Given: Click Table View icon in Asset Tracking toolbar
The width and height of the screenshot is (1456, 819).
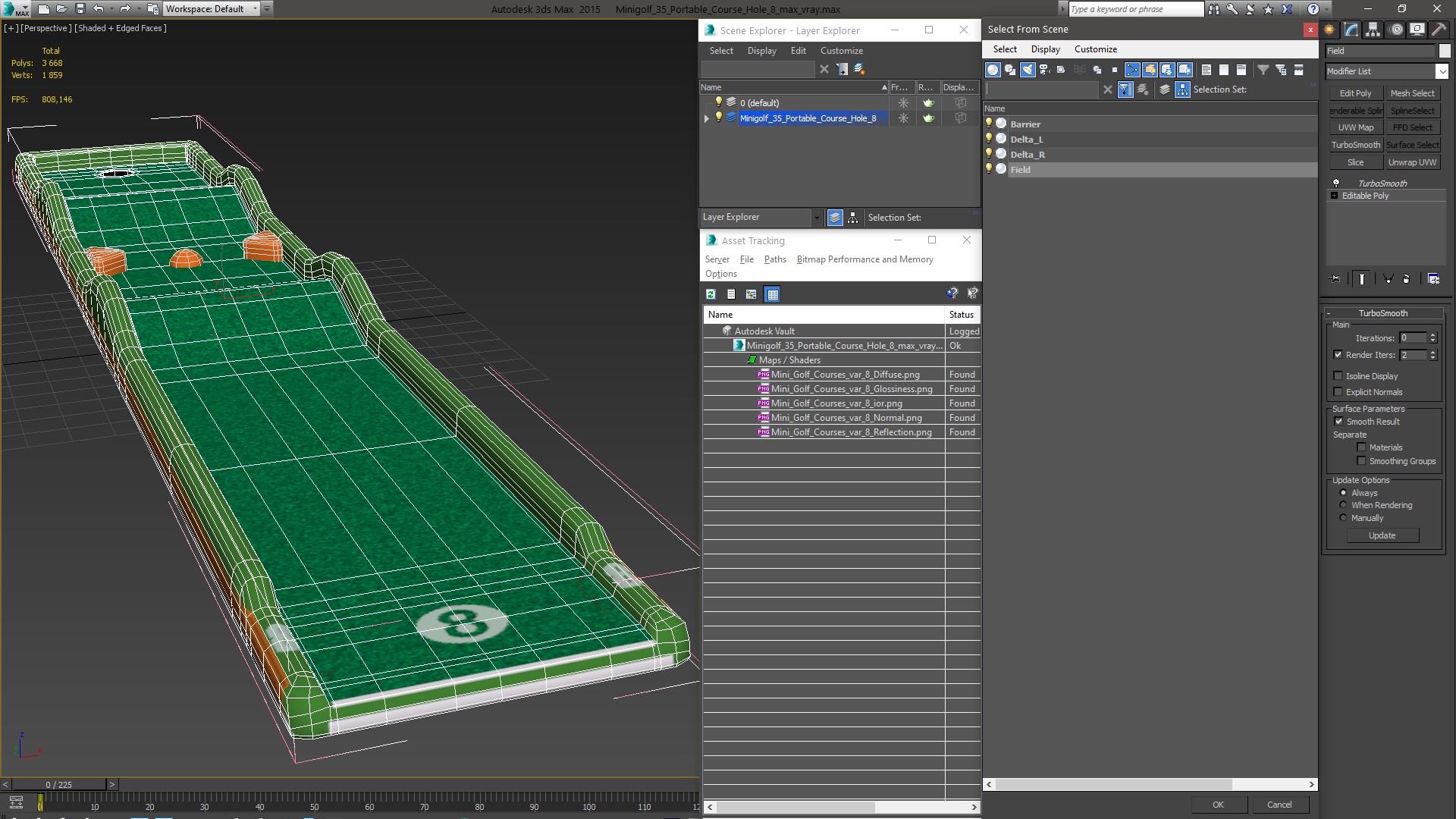Looking at the screenshot, I should click(x=772, y=294).
